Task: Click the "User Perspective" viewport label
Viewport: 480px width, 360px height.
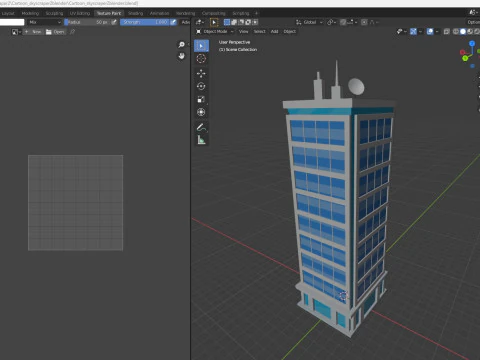Action: point(234,42)
